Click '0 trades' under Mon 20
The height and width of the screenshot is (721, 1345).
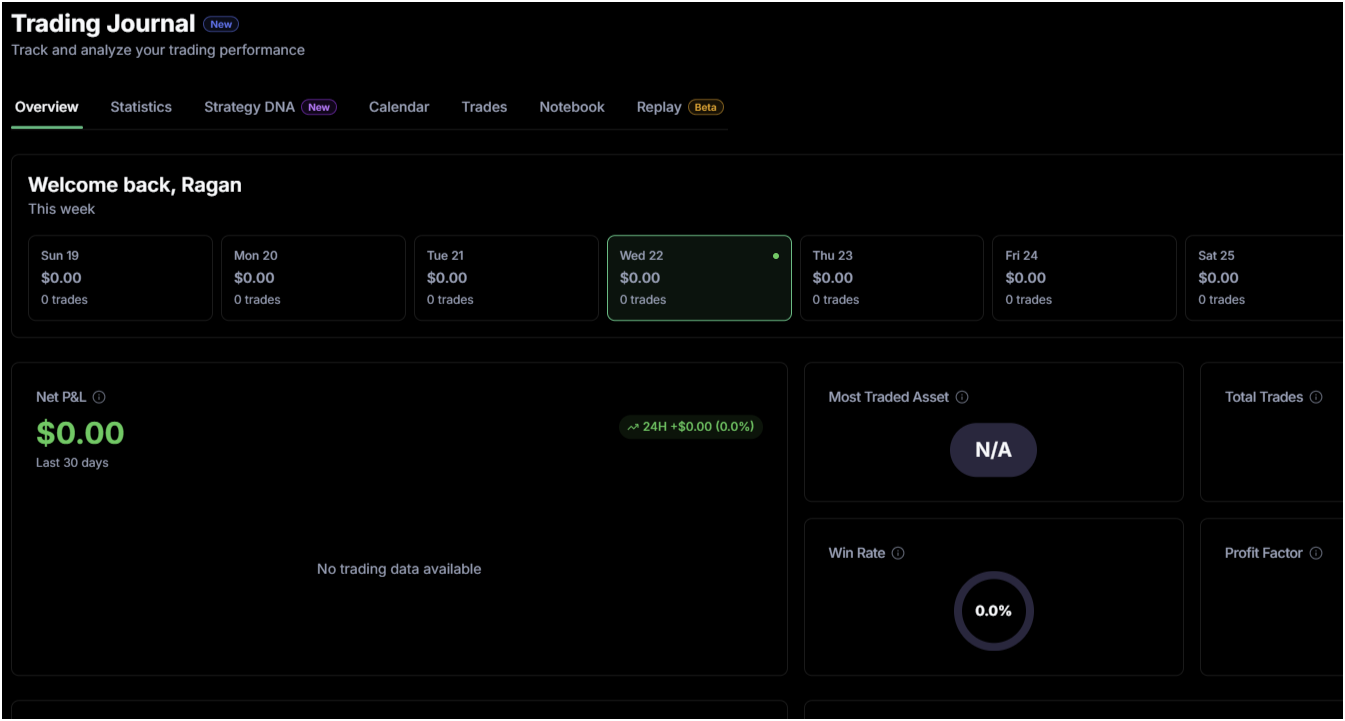coord(257,300)
